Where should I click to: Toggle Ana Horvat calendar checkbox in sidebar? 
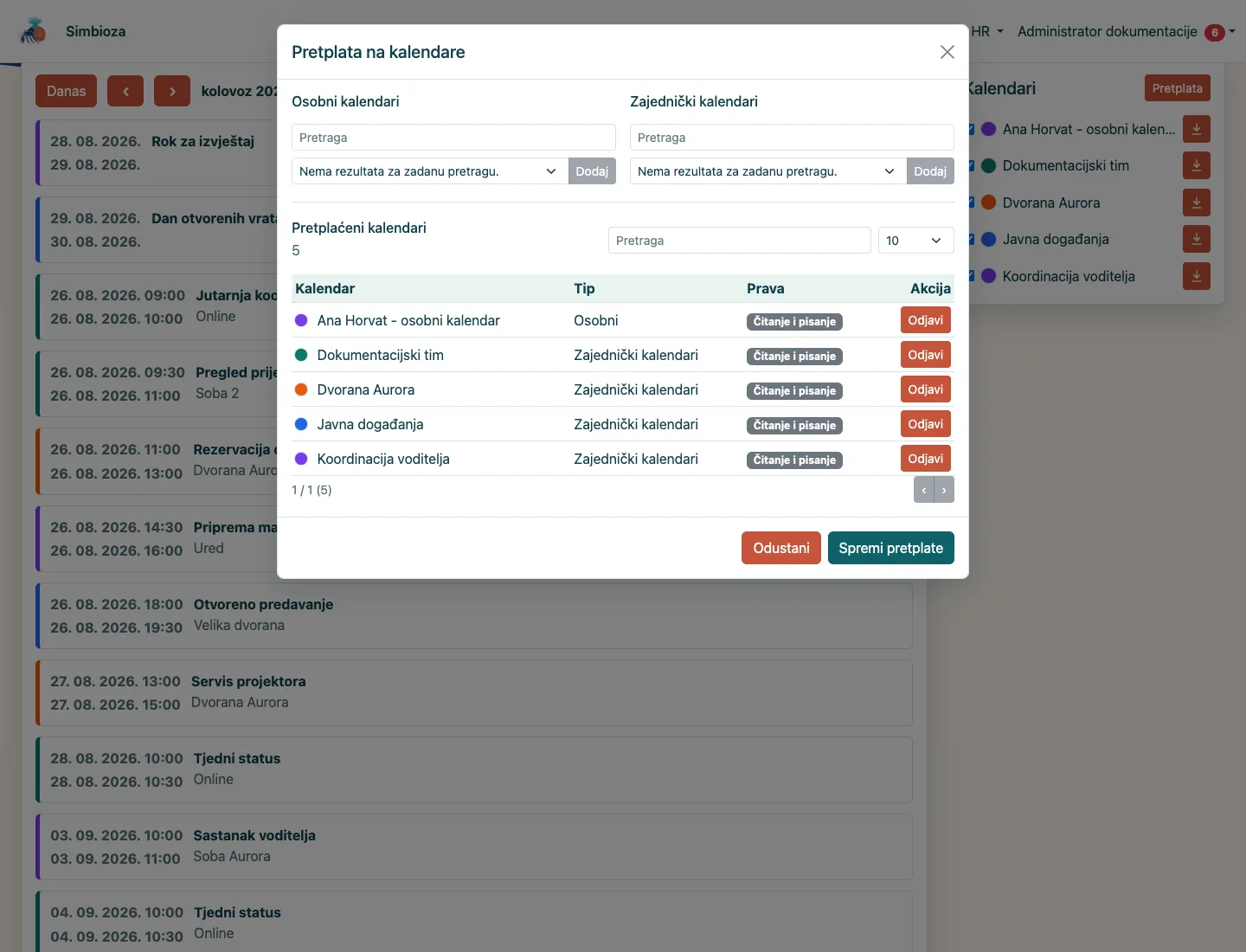tap(971, 129)
